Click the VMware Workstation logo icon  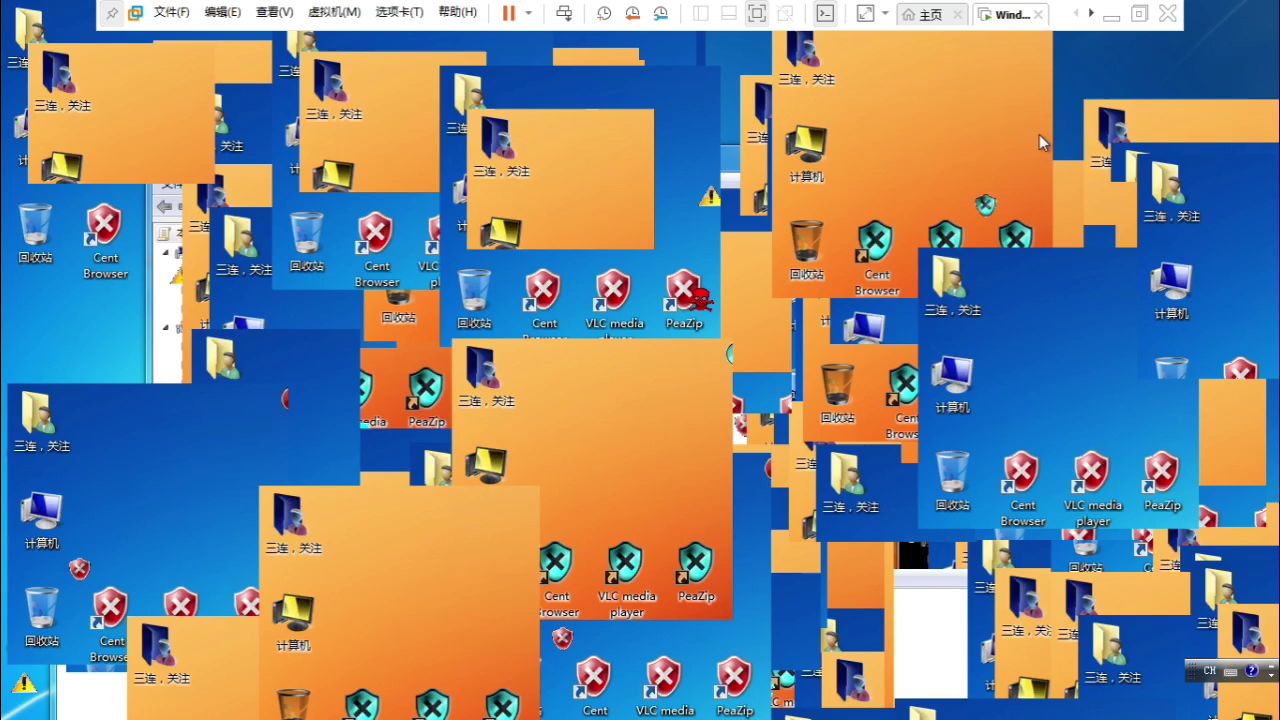(135, 13)
